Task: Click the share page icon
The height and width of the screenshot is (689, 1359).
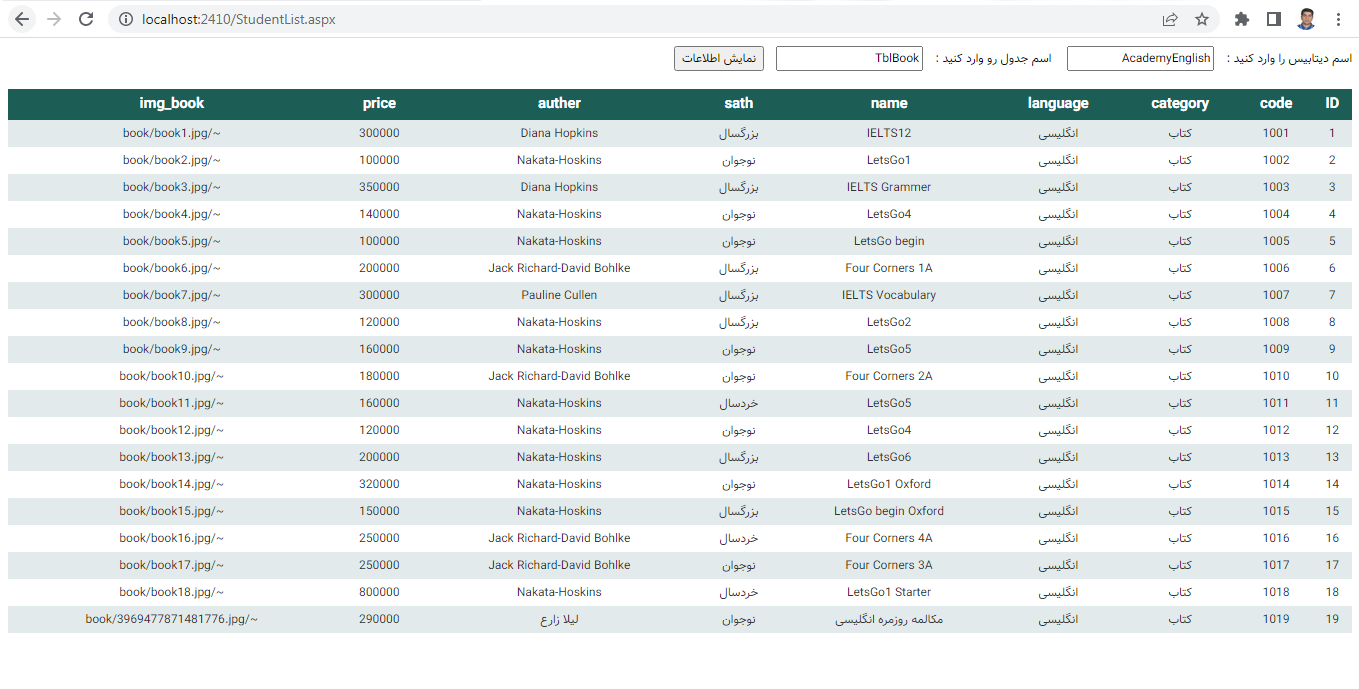Action: click(x=1169, y=19)
